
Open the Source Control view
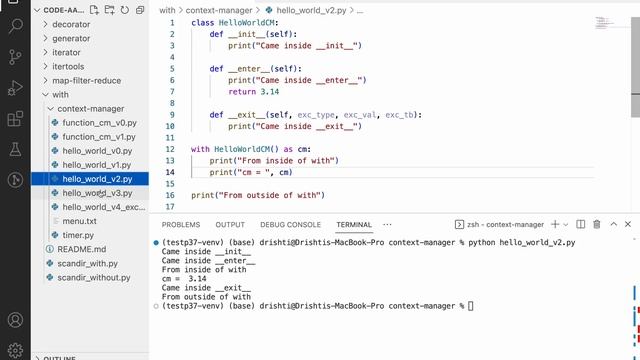click(x=16, y=57)
